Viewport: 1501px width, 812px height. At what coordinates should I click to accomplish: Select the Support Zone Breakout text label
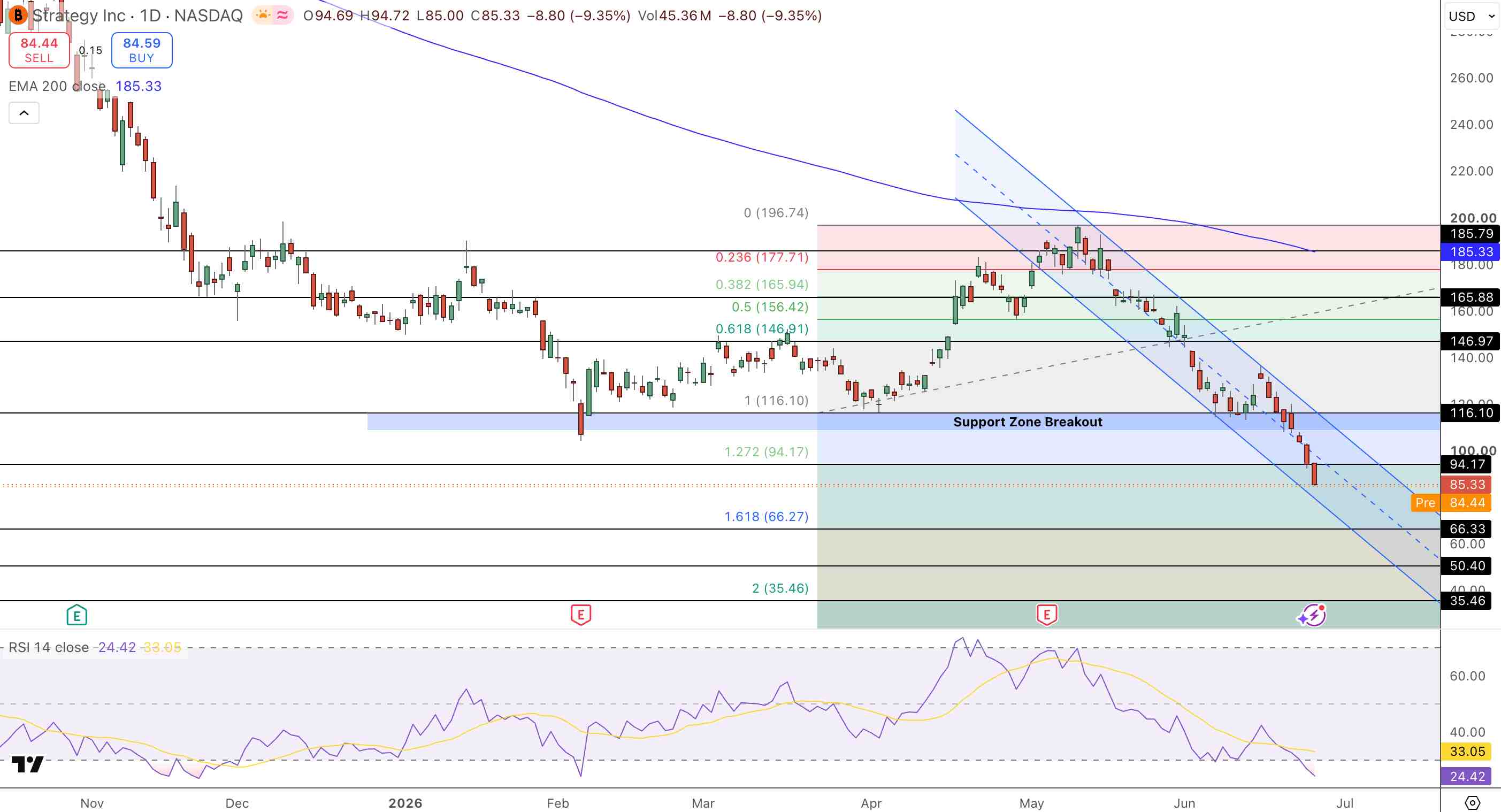tap(1028, 422)
